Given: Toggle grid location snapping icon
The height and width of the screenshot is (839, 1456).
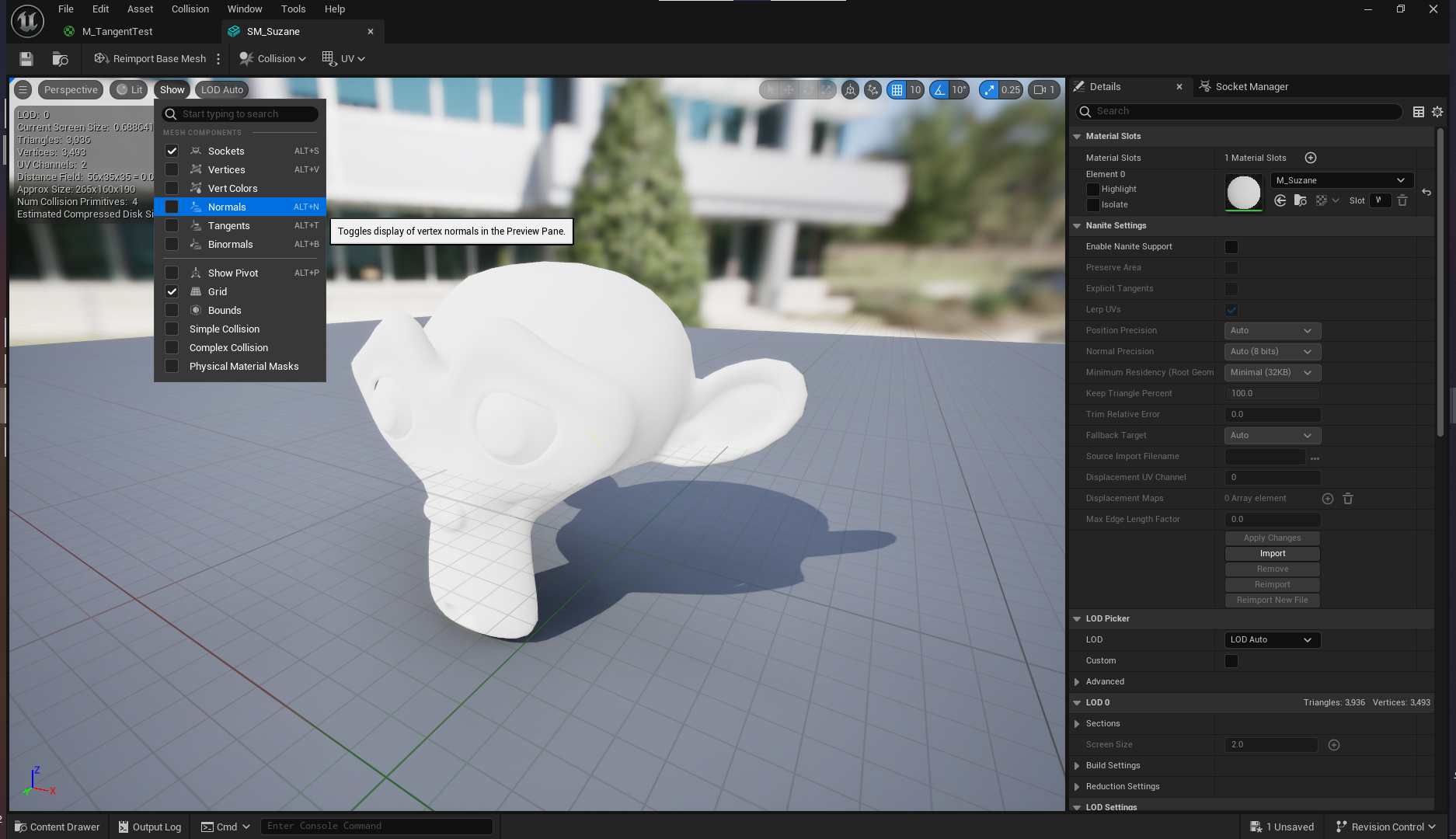Looking at the screenshot, I should pos(897,90).
